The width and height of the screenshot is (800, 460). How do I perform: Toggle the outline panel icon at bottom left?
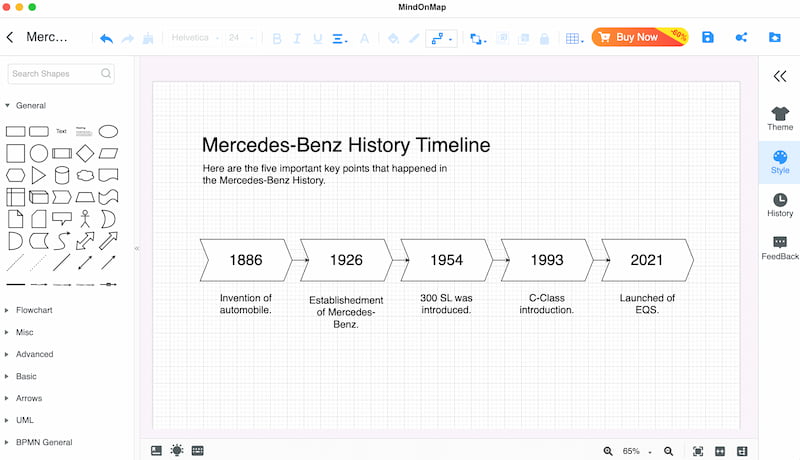pos(156,450)
